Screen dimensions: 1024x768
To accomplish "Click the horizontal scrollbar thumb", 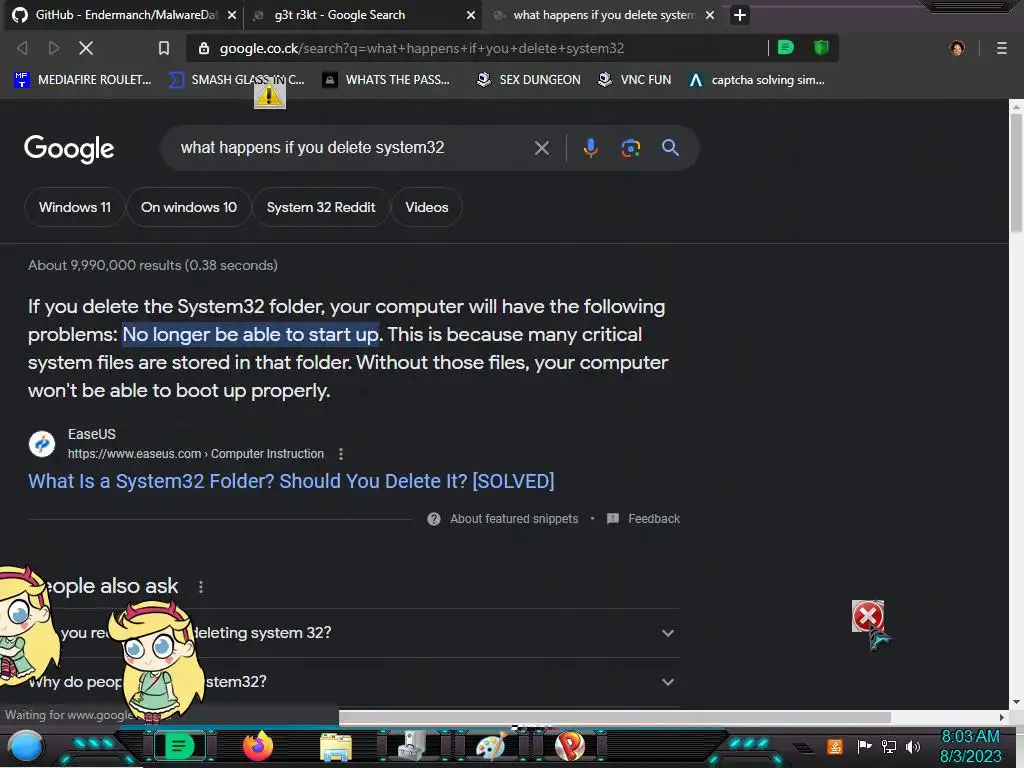I will tap(615, 717).
